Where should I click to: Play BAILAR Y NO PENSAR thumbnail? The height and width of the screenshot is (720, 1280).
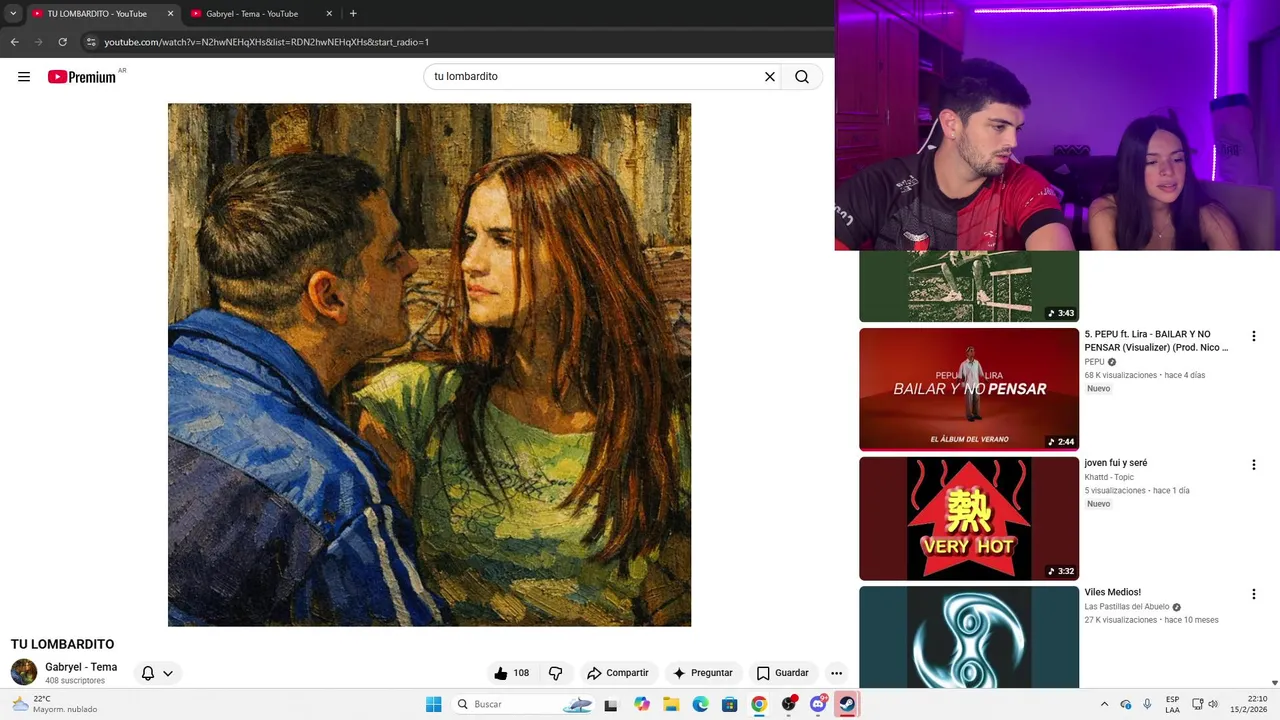[969, 389]
